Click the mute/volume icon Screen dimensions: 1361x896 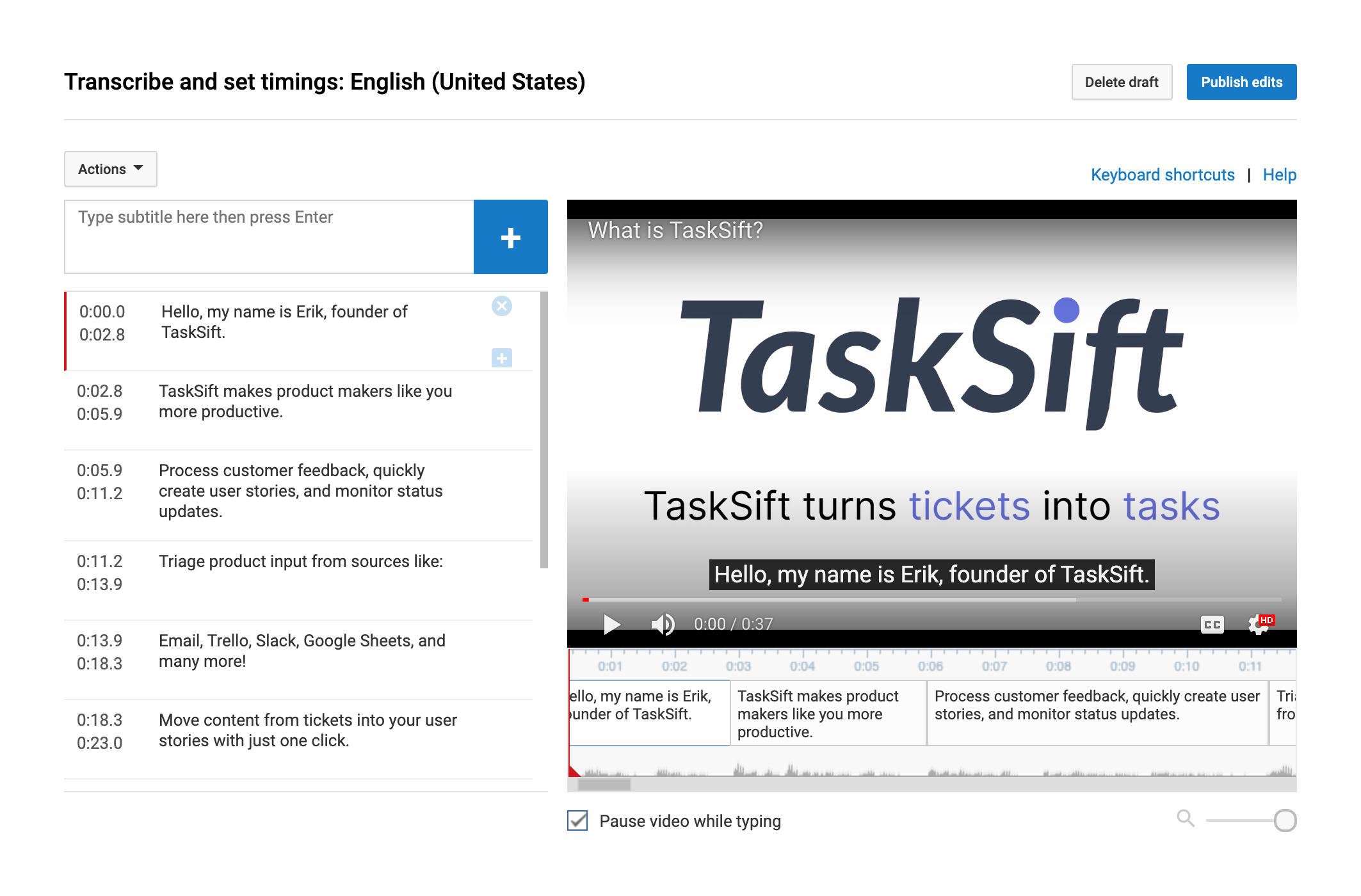660,623
